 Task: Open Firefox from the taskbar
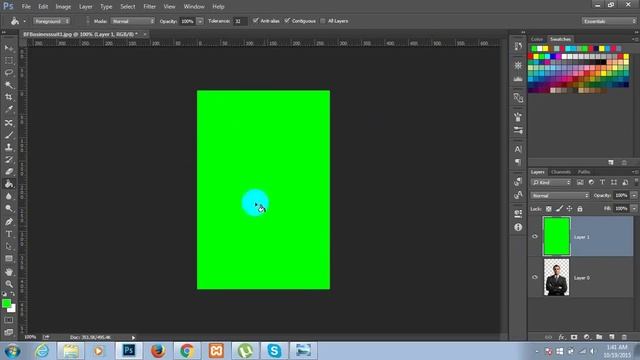tap(158, 351)
